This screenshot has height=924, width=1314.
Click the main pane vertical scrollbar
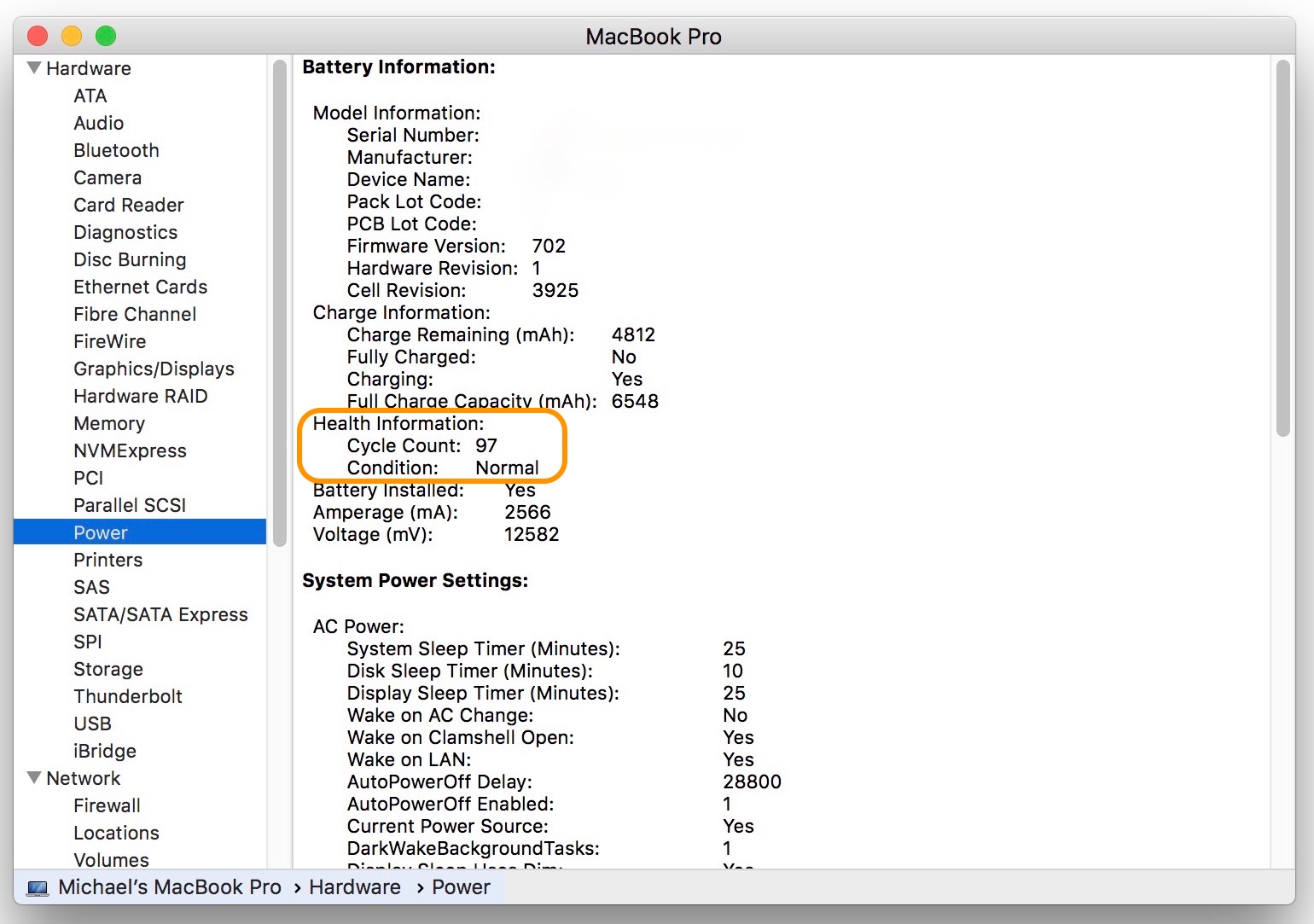point(1282,247)
